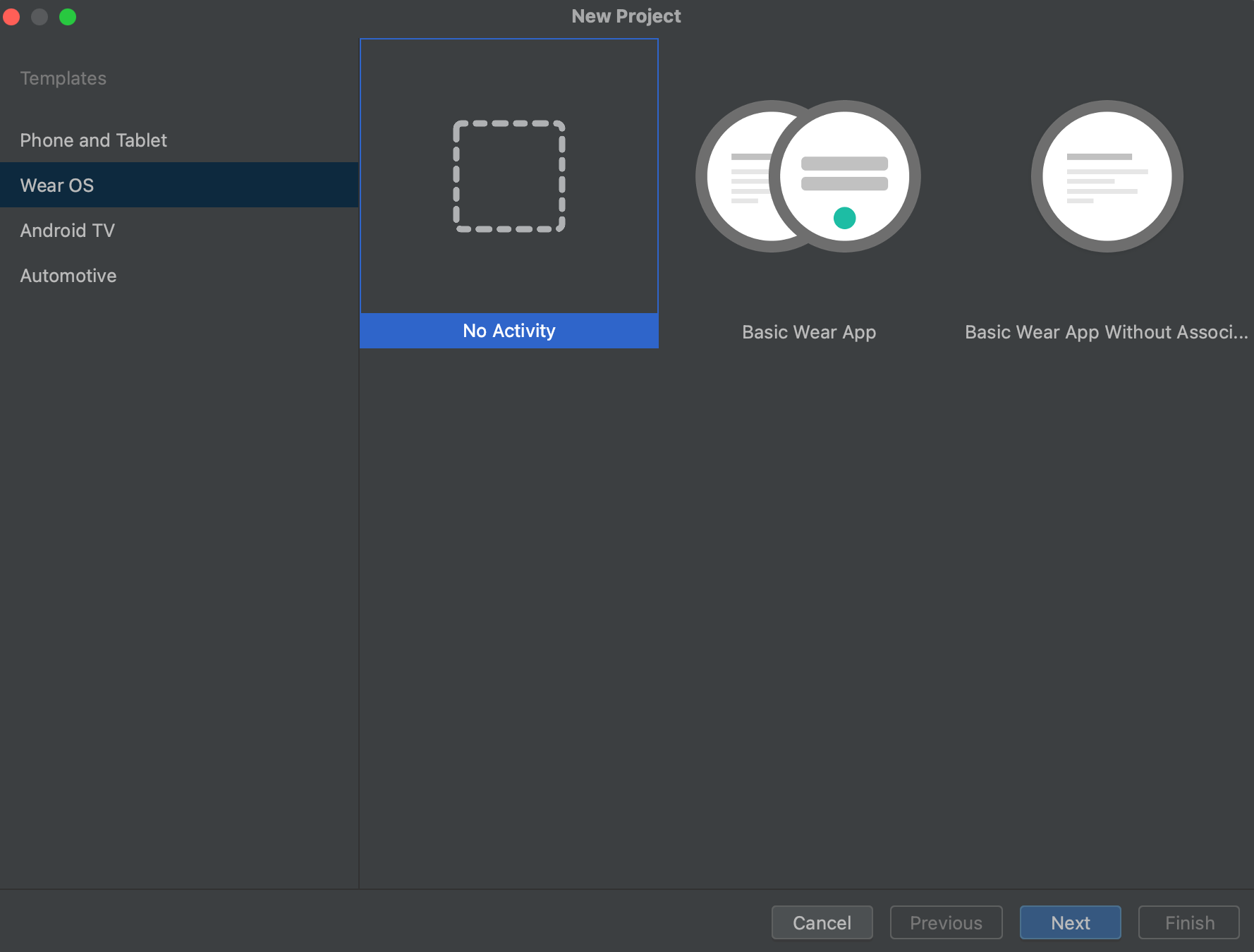Select the No Activity template thumbnail
The image size is (1254, 952).
coord(509,176)
